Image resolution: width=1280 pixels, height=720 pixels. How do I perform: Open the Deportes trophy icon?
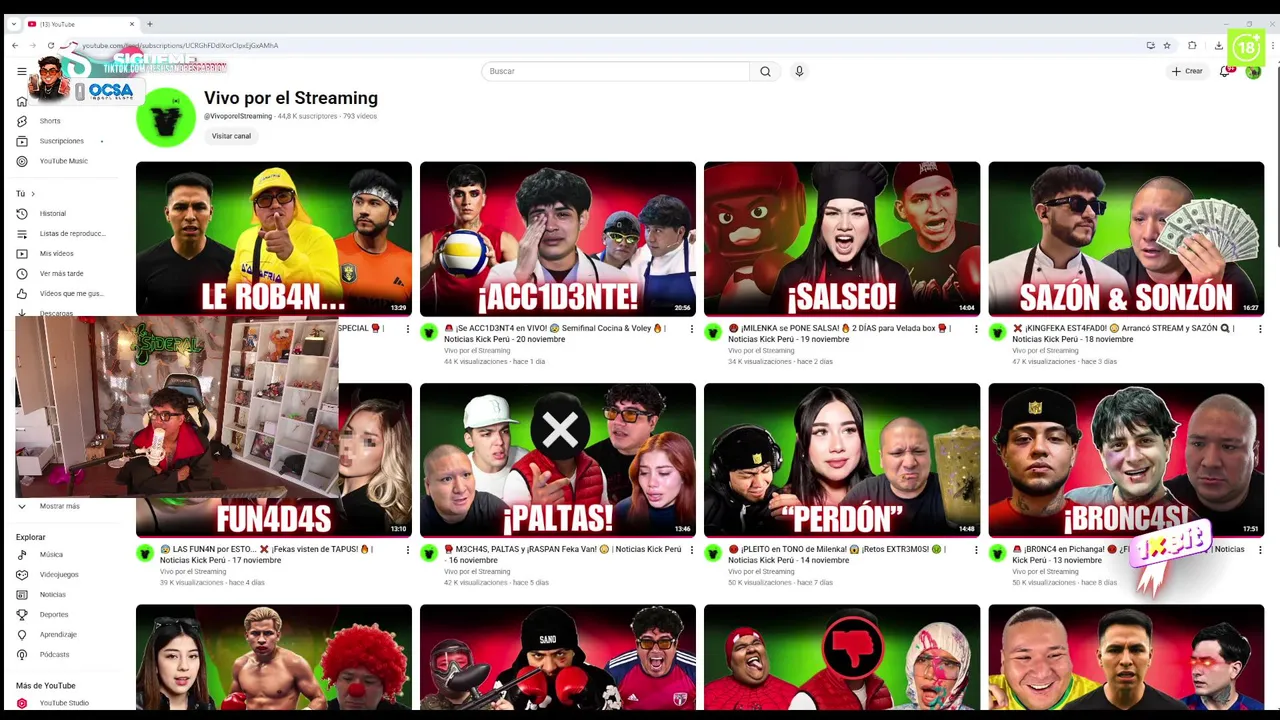(x=21, y=614)
